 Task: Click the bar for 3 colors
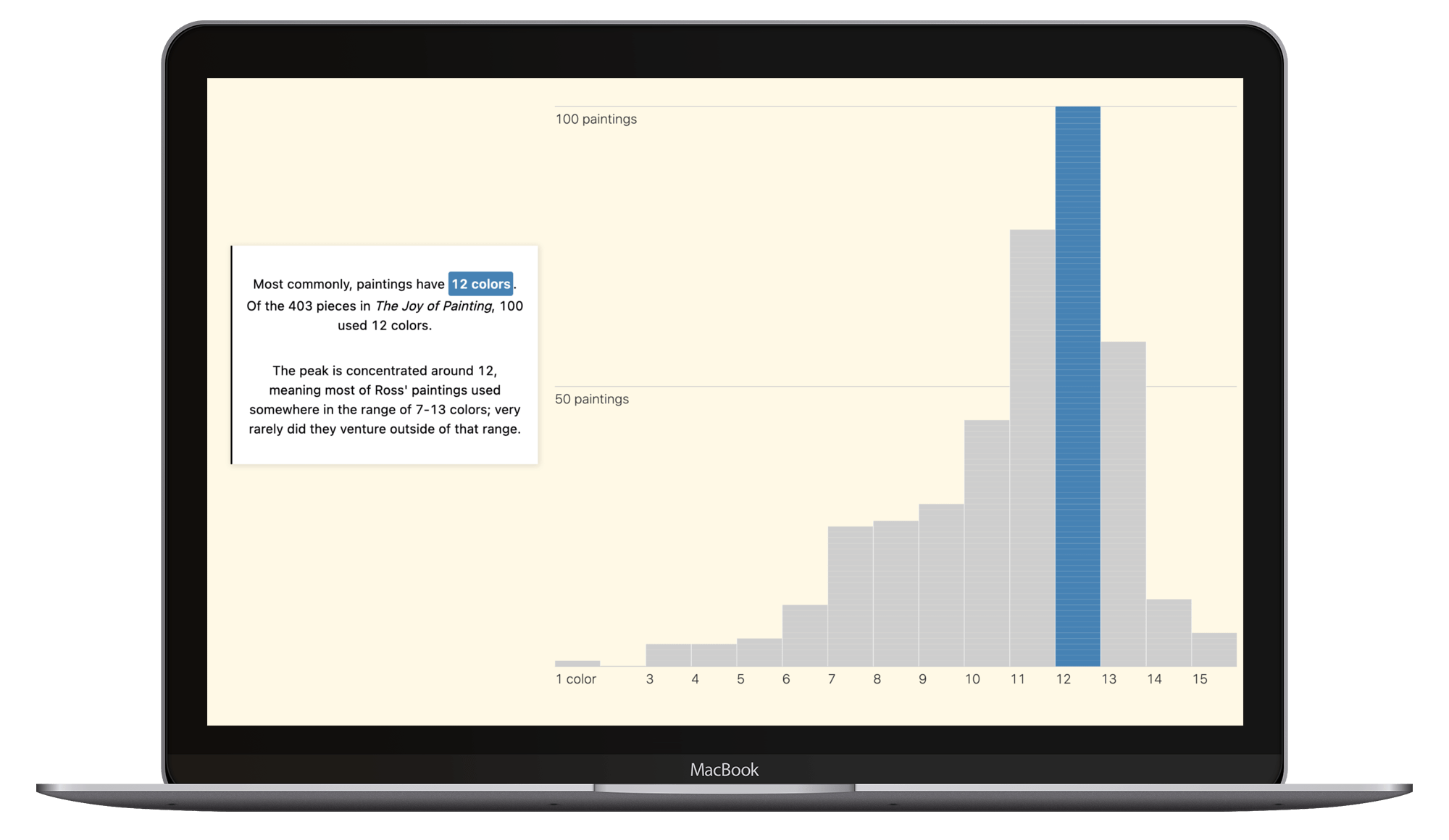tap(668, 655)
